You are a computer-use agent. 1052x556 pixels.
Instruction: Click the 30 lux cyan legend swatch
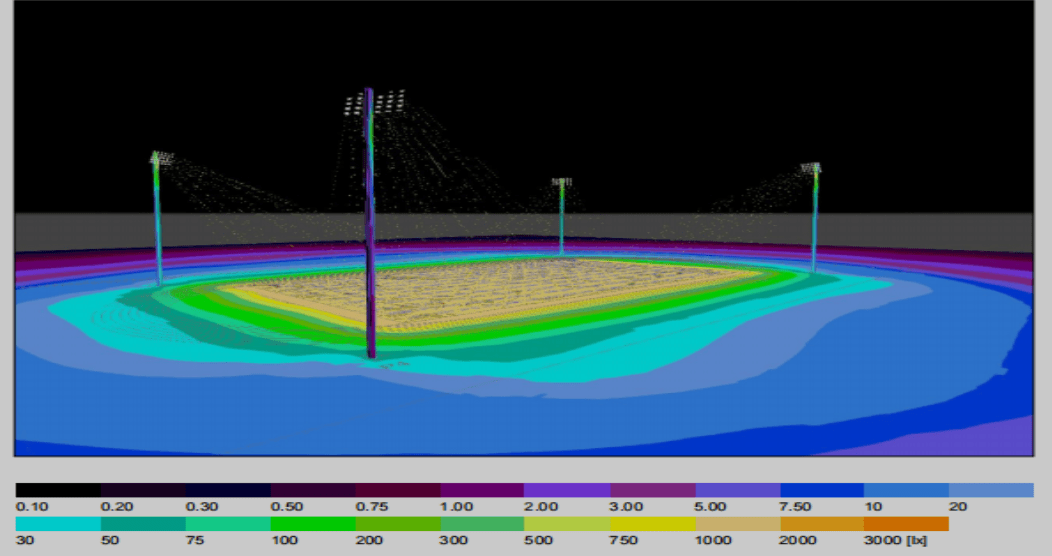point(58,523)
